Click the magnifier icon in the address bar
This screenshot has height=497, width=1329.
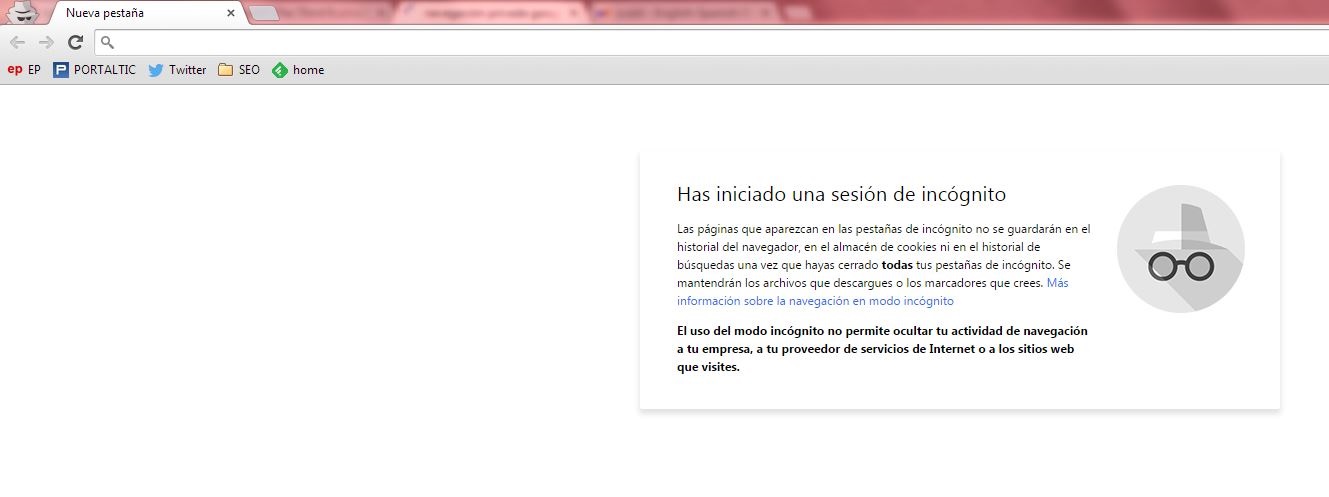(x=108, y=43)
